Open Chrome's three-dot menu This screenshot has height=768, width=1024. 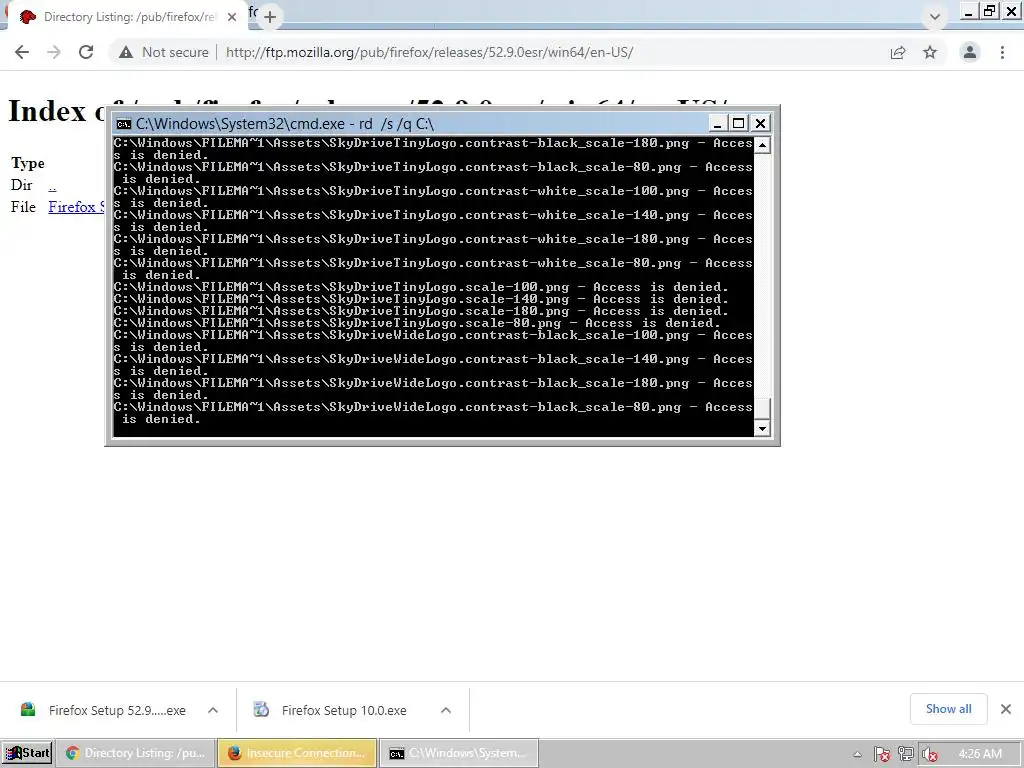1002,52
